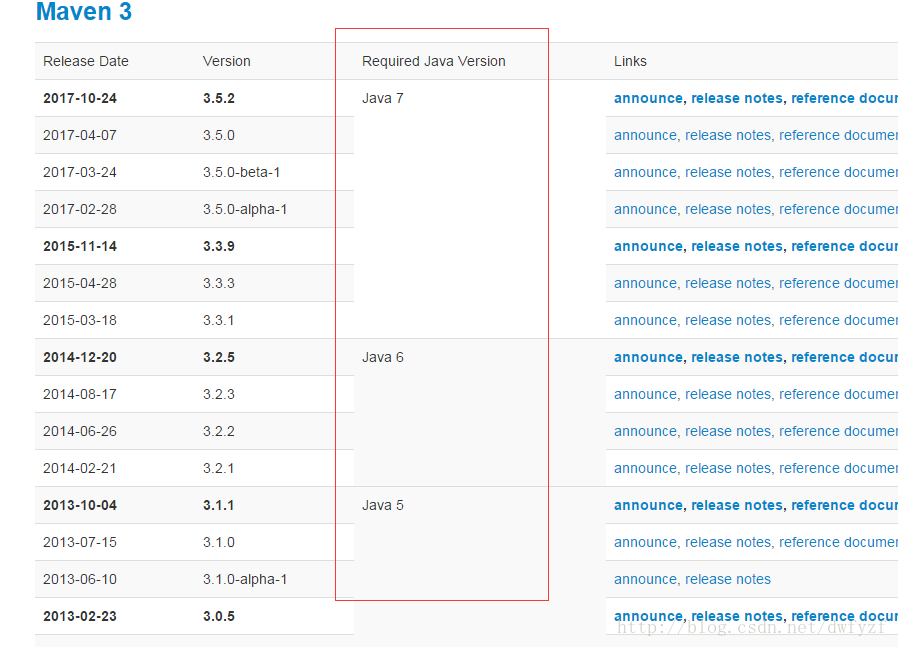Open announce link for 3.5.0-alpha-1
Viewport: 898px width, 647px height.
645,210
